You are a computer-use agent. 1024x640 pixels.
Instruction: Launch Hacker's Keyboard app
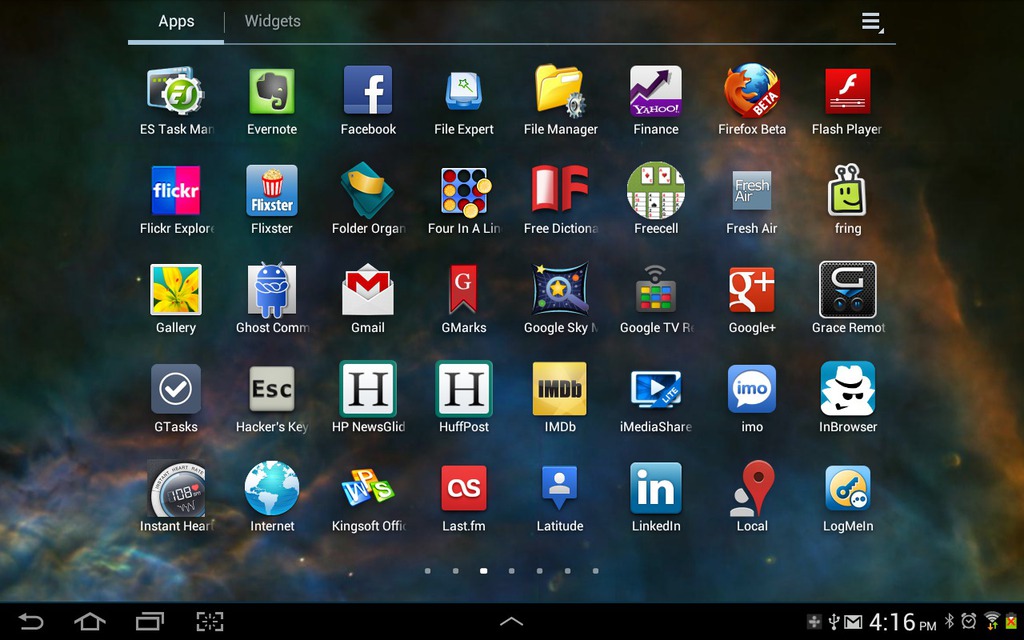(x=272, y=389)
